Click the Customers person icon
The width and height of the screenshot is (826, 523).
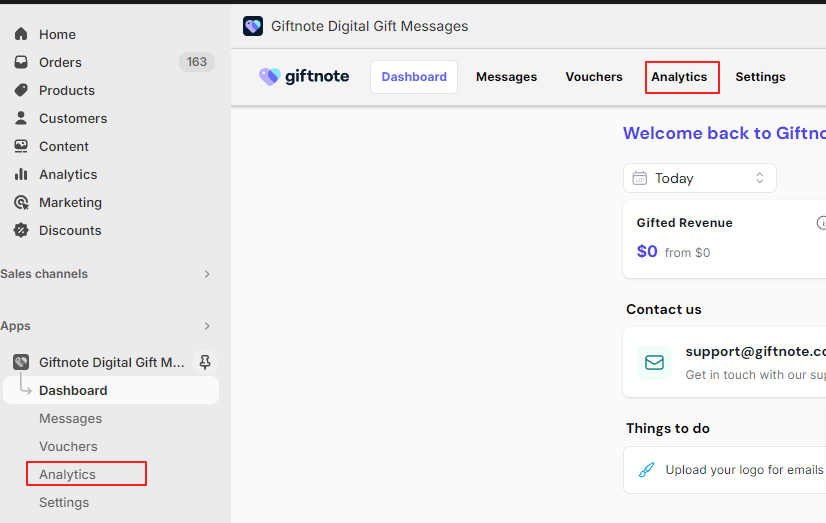21,118
